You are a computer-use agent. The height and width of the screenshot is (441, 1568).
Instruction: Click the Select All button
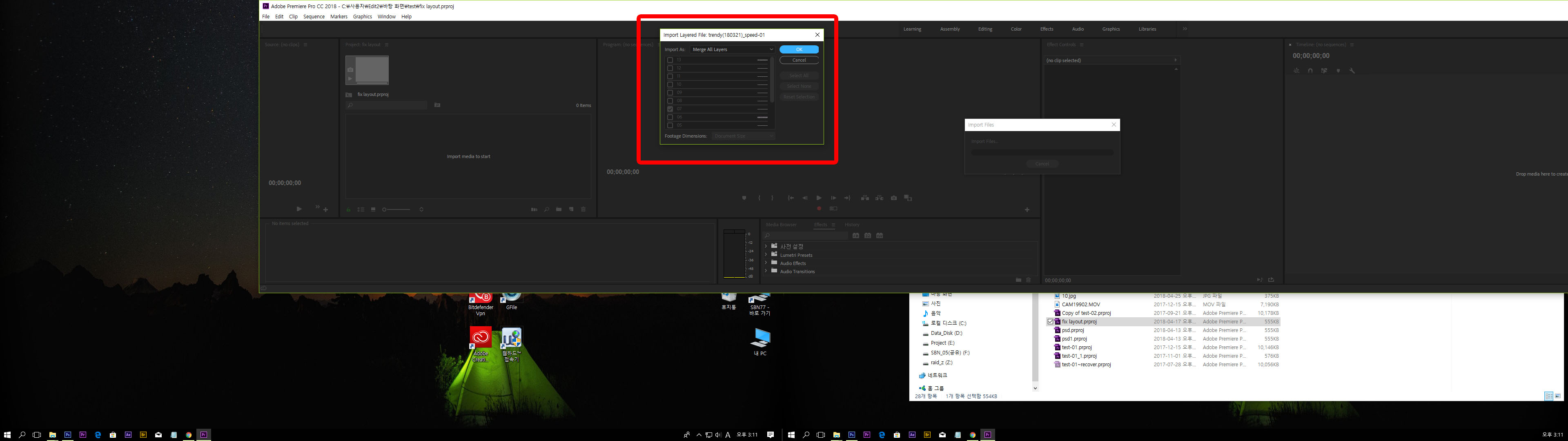(x=799, y=76)
